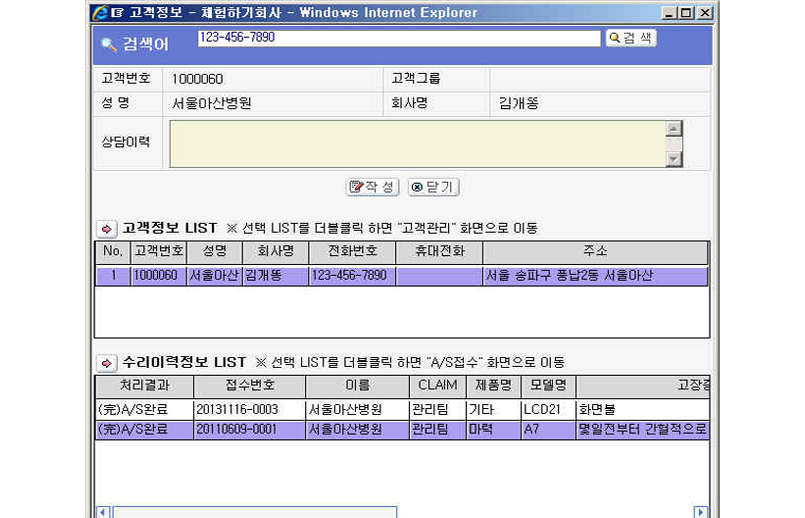Select repair record 20131116-0003 row

(x=400, y=409)
